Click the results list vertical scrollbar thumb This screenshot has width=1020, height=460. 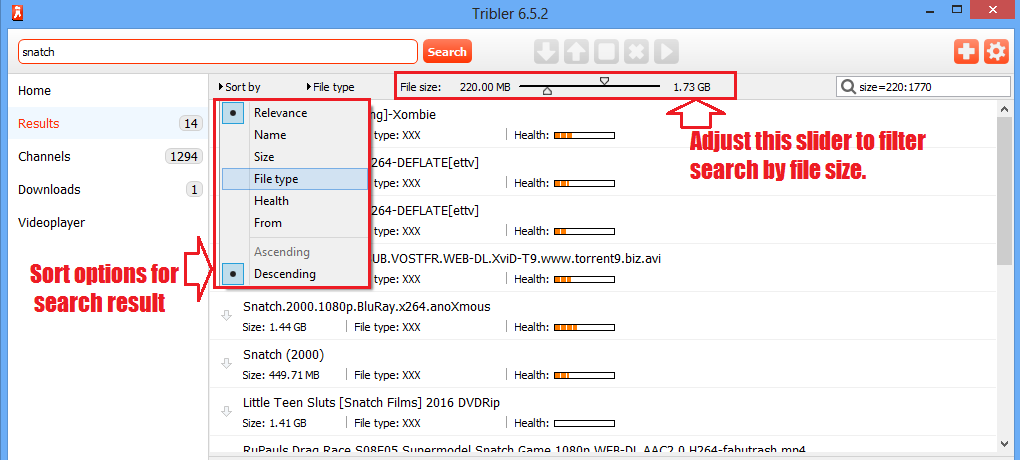point(1002,190)
